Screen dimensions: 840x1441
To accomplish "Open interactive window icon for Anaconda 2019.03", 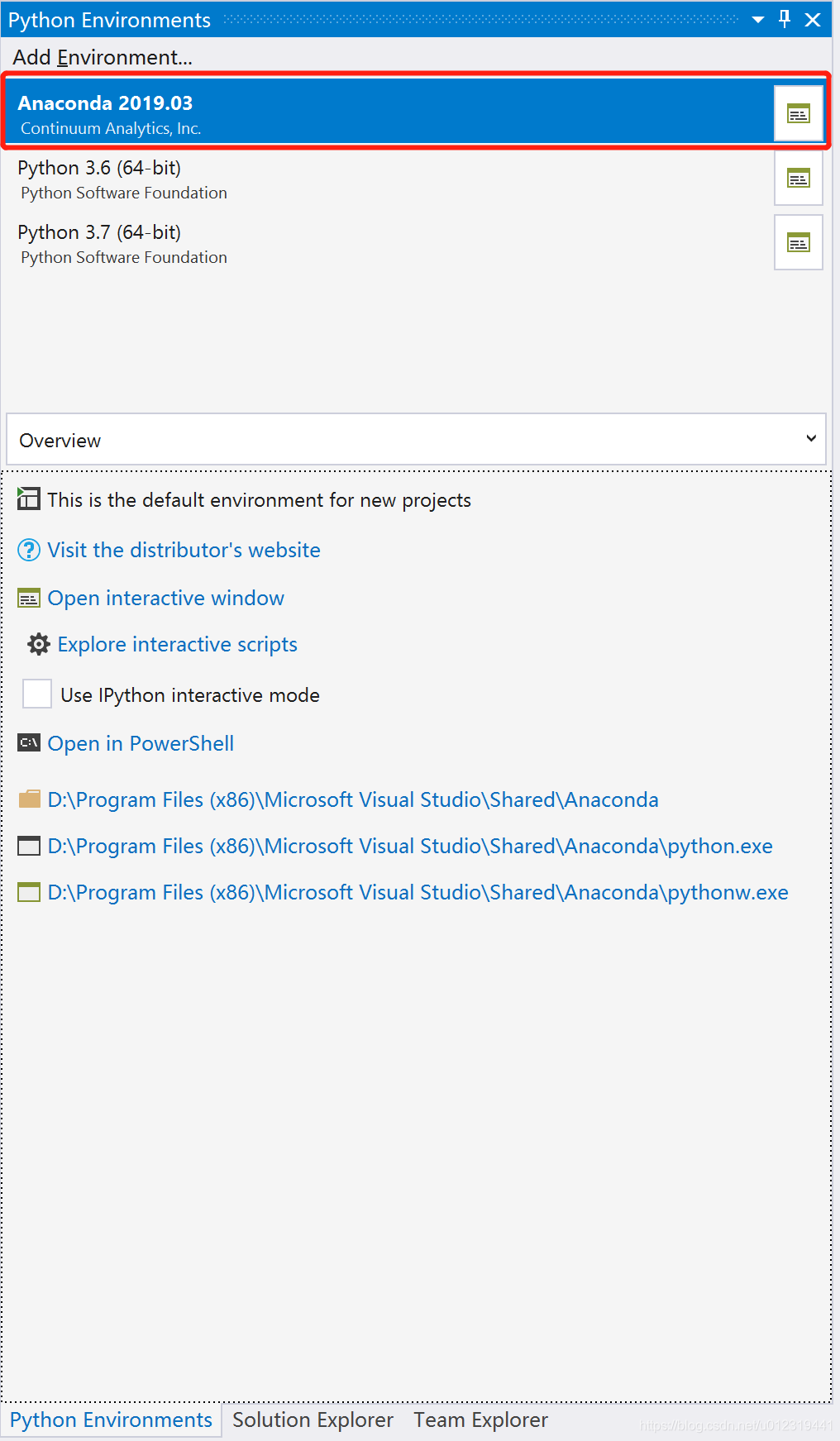I will coord(798,114).
